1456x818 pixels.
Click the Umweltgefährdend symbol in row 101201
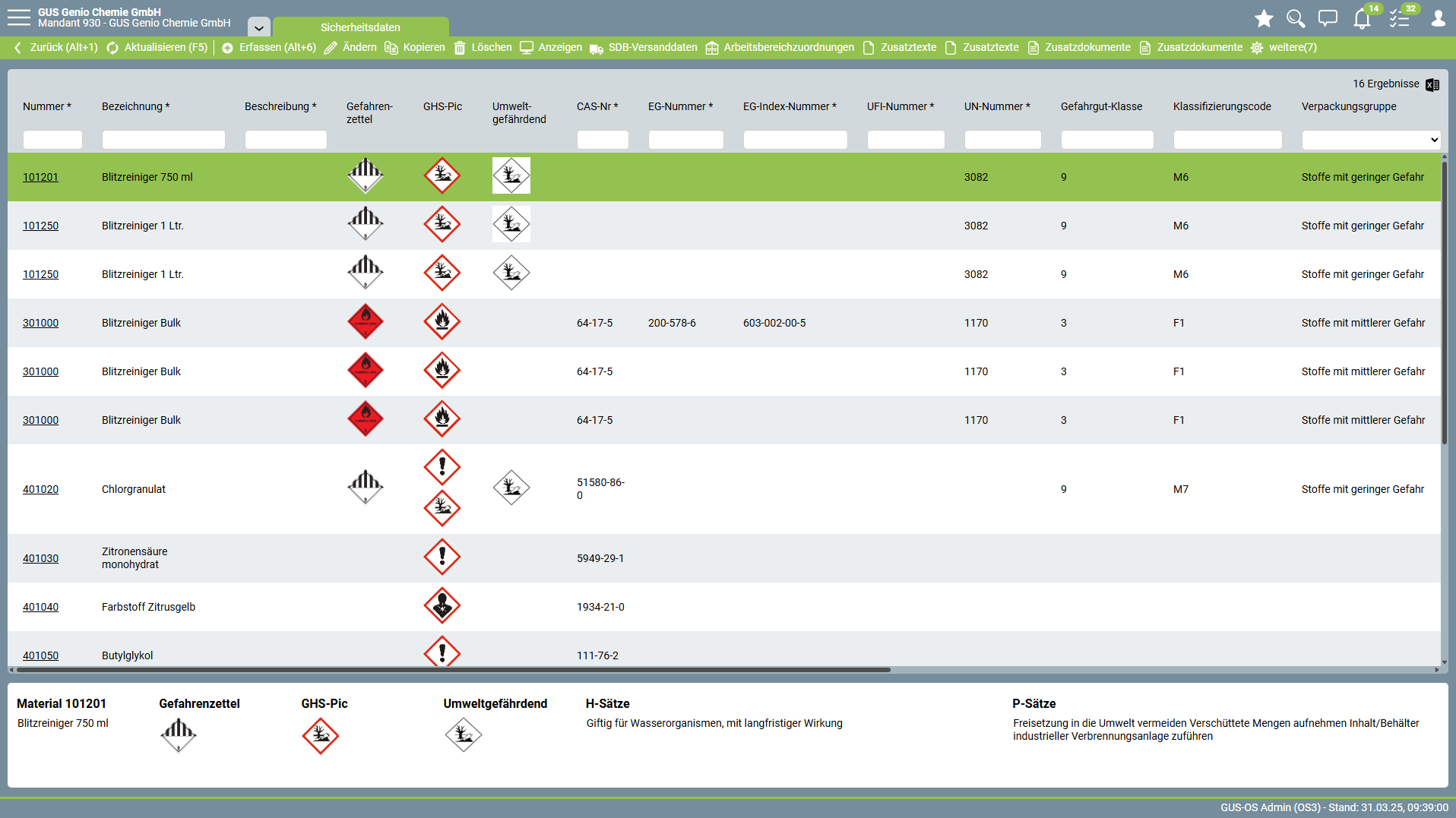tap(511, 176)
